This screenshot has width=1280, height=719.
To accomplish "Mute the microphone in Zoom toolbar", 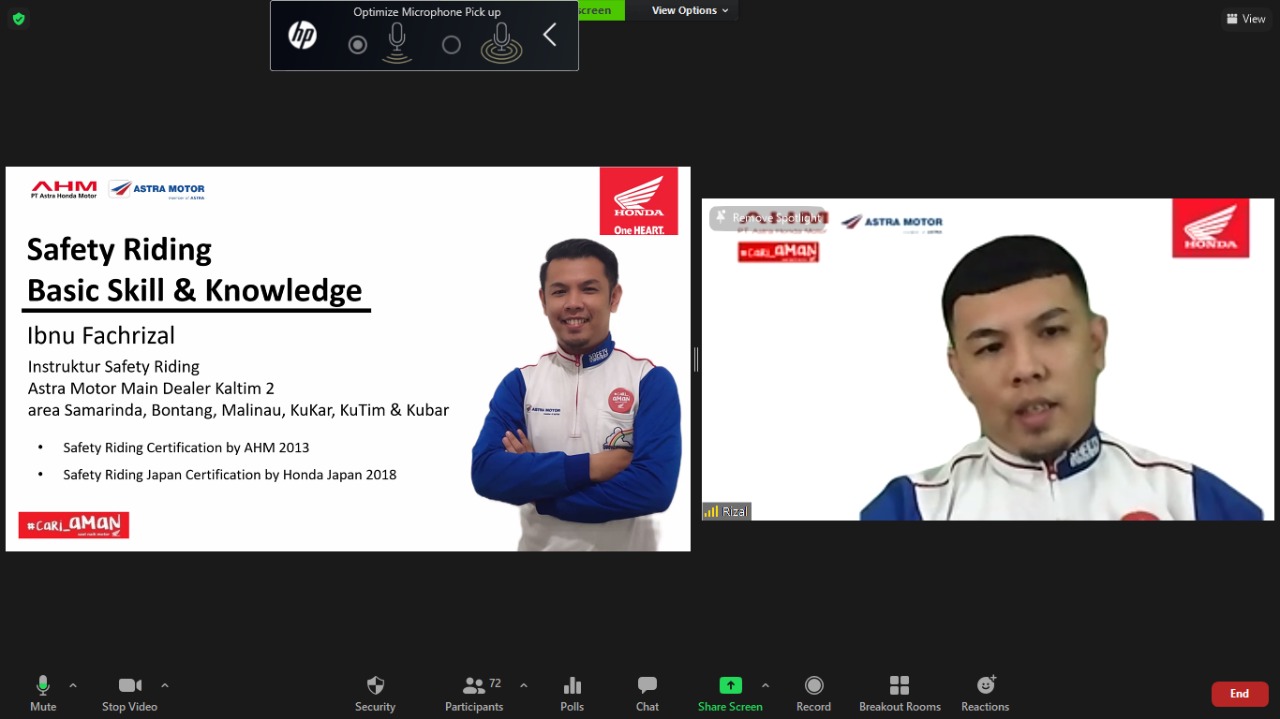I will [x=43, y=693].
